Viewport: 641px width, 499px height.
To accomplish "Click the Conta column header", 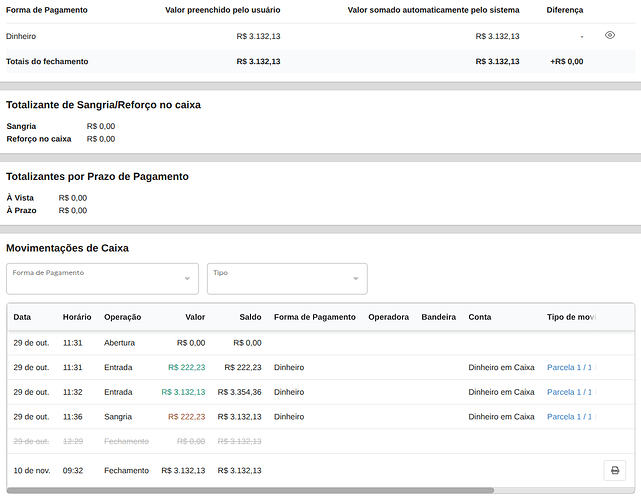I will (480, 317).
